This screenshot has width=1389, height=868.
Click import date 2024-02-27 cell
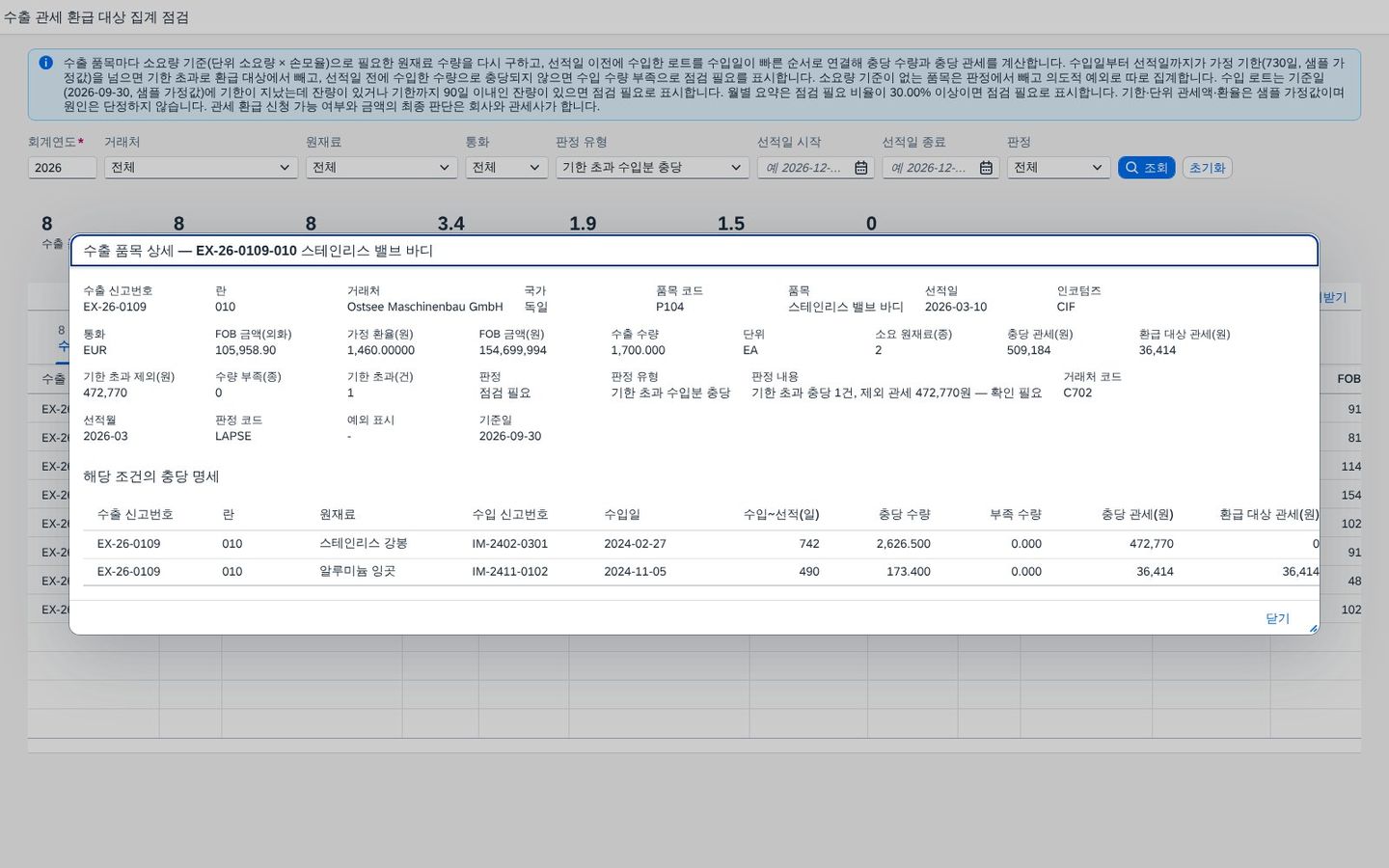pyautogui.click(x=635, y=544)
